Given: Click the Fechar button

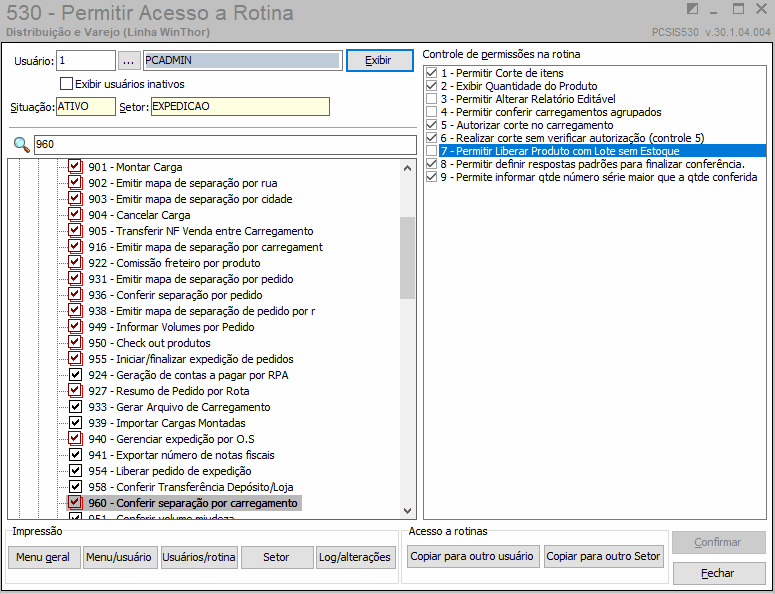Looking at the screenshot, I should point(719,573).
